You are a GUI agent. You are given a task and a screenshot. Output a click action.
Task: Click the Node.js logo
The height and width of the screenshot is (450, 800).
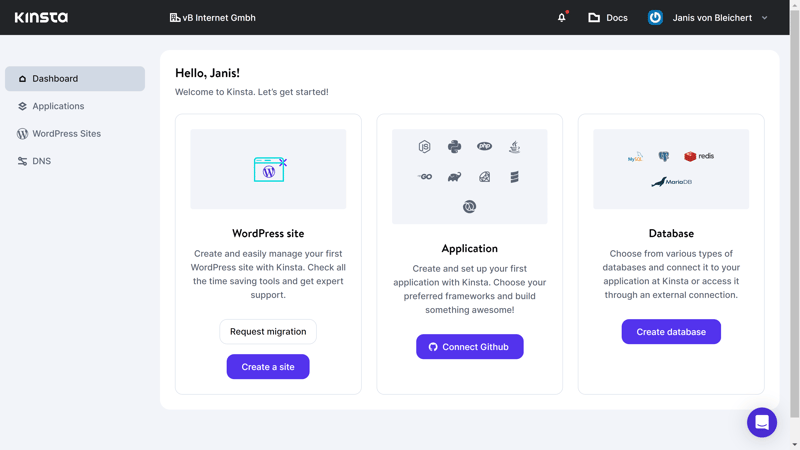pyautogui.click(x=424, y=147)
